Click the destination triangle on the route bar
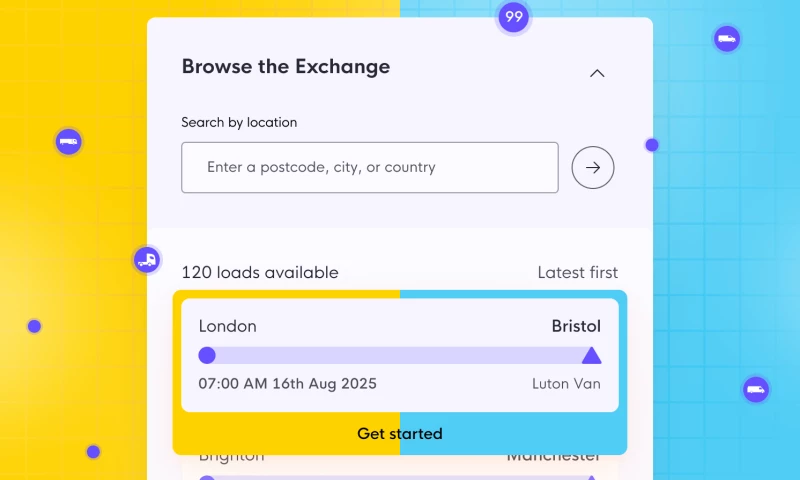The width and height of the screenshot is (800, 480). coord(592,355)
